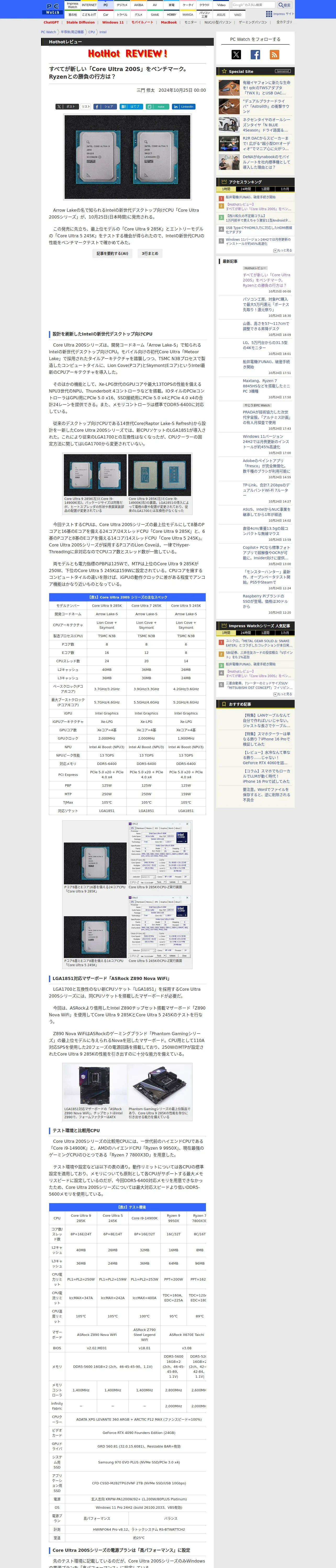The width and height of the screenshot is (336, 1568).
Task: Expand the 全カテゴリ menu
Action: coord(284,22)
